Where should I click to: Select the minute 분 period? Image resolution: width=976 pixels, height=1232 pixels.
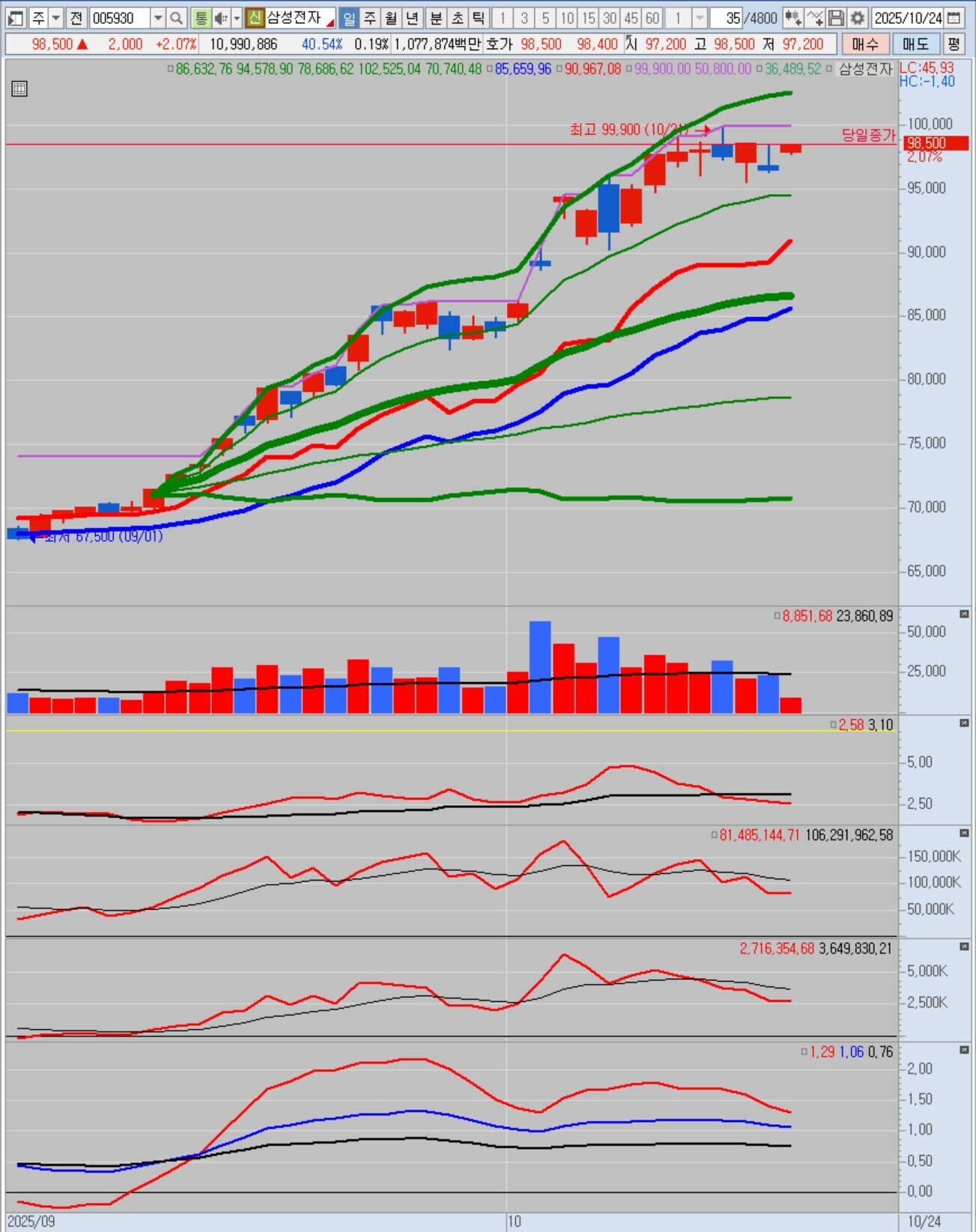436,18
